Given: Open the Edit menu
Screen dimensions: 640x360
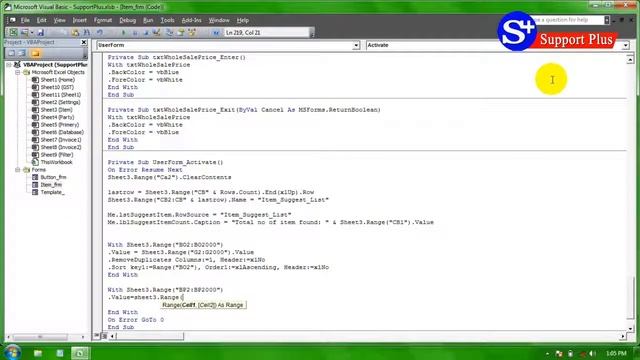Looking at the screenshot, I should pyautogui.click(x=42, y=20).
